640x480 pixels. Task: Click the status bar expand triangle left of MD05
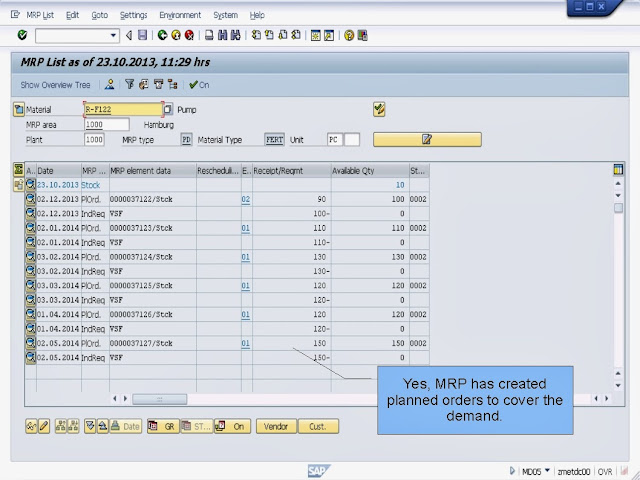[512, 471]
